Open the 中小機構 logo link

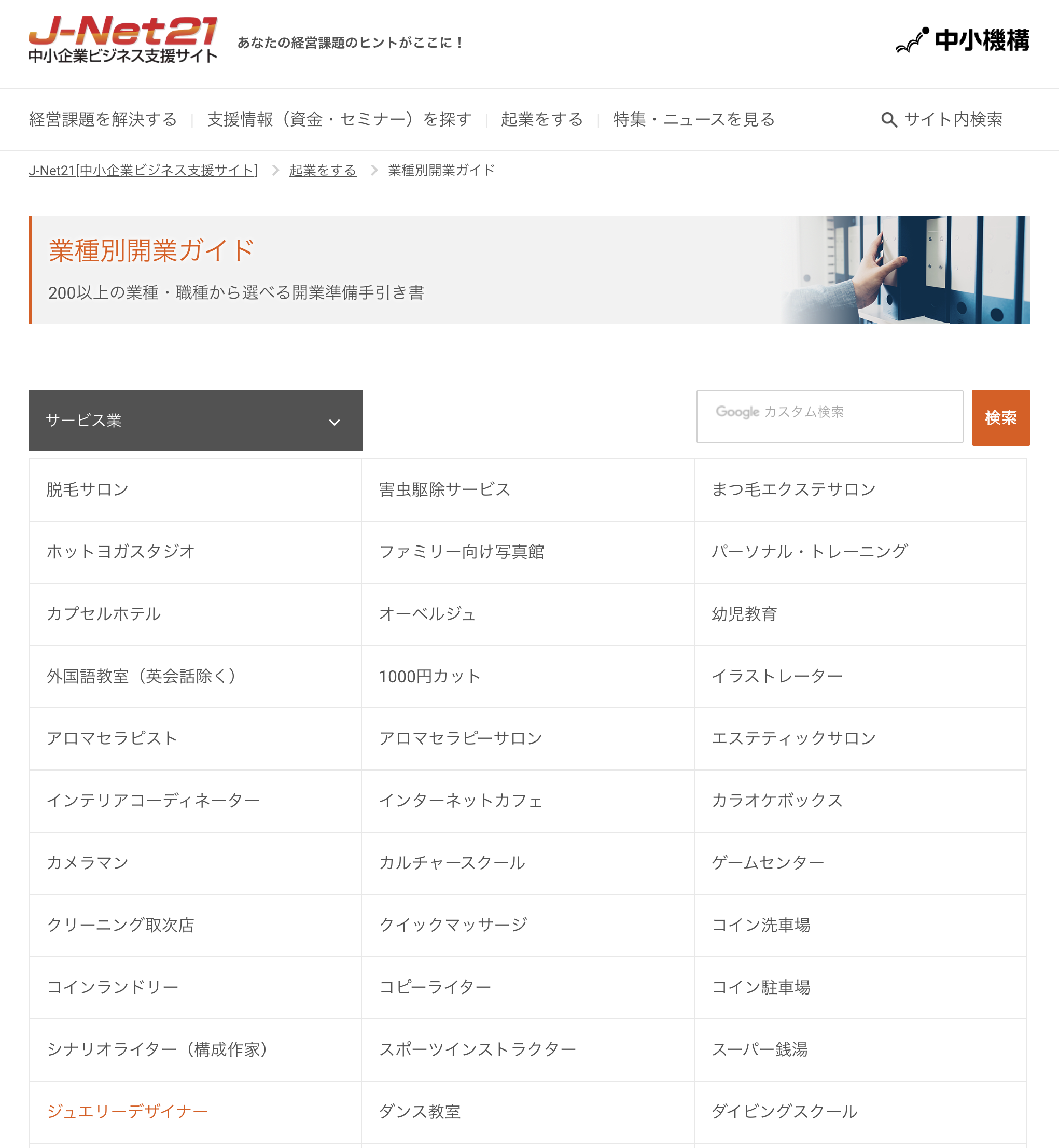pos(962,40)
